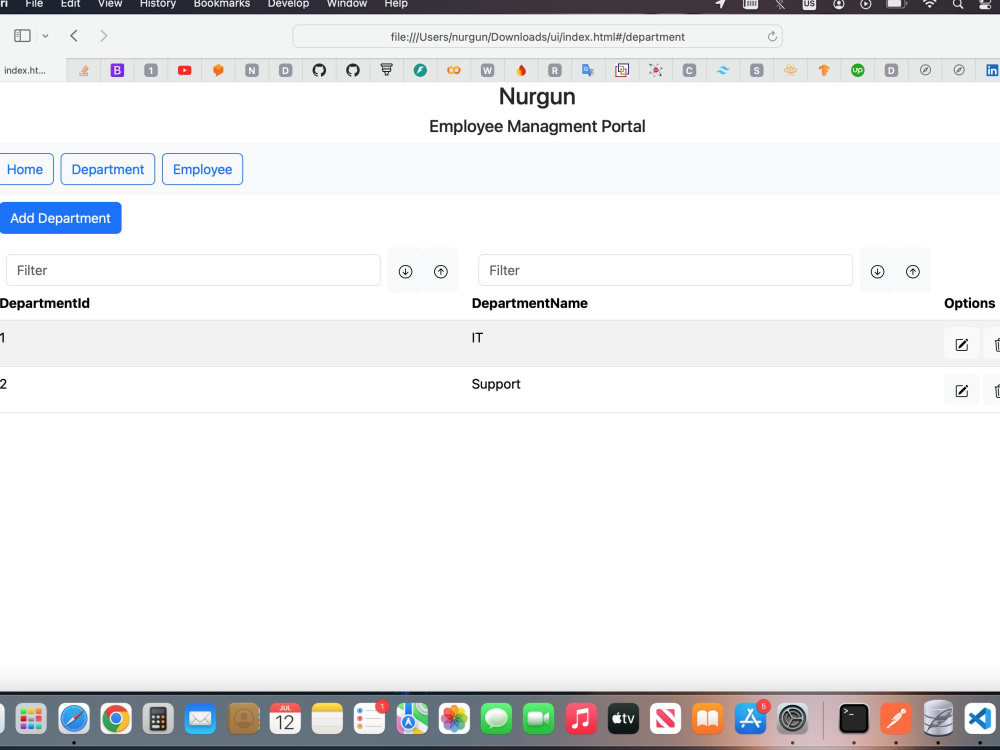Open the File menu
1000x750 pixels.
34,4
